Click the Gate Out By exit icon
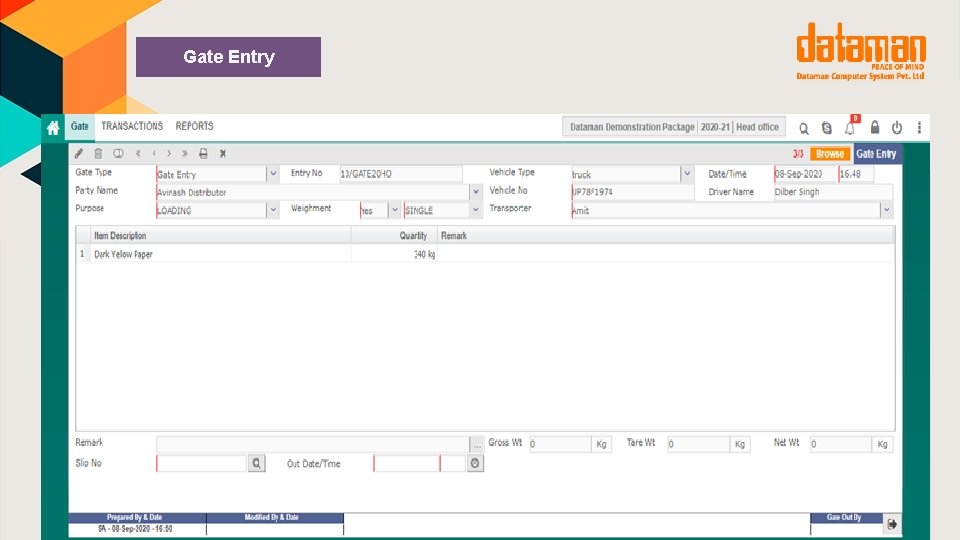This screenshot has width=960, height=540. click(892, 524)
